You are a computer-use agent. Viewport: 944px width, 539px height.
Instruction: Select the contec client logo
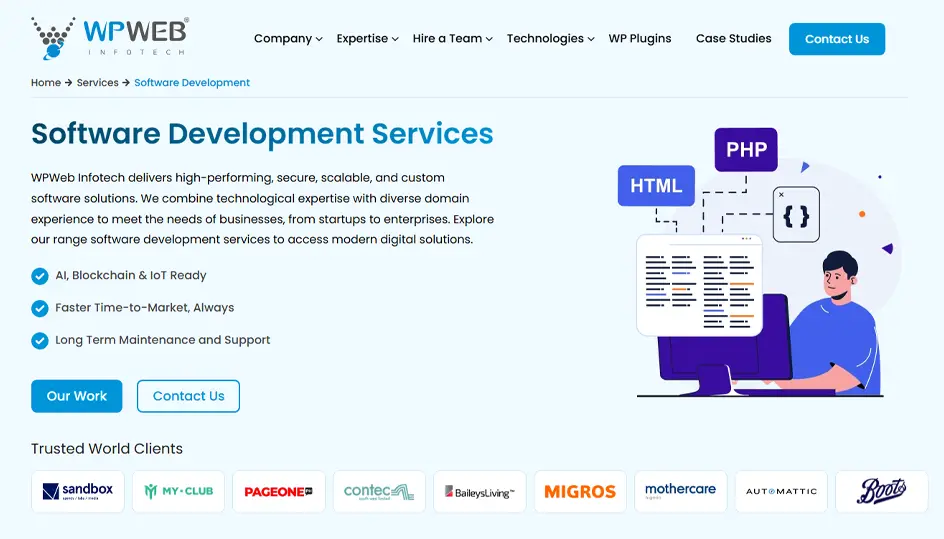coord(379,491)
